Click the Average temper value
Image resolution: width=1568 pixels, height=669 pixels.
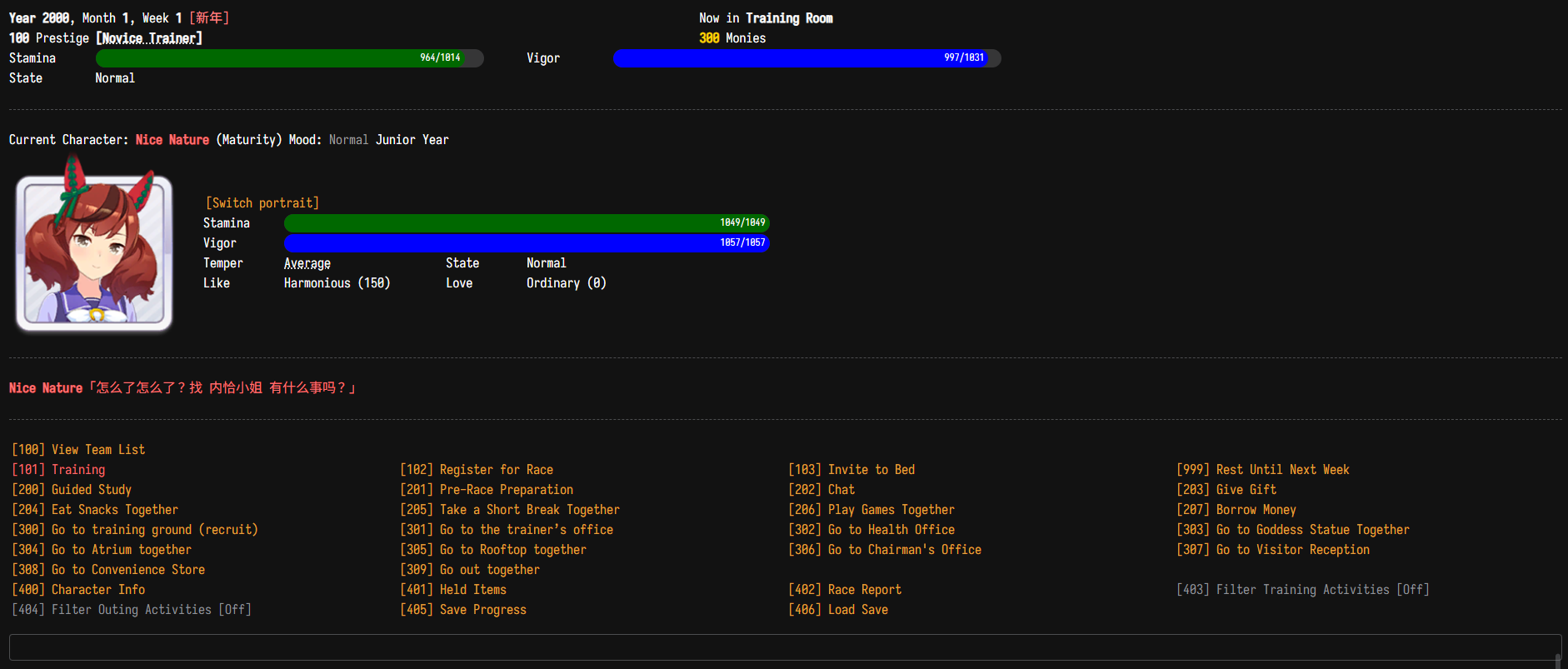pyautogui.click(x=307, y=263)
